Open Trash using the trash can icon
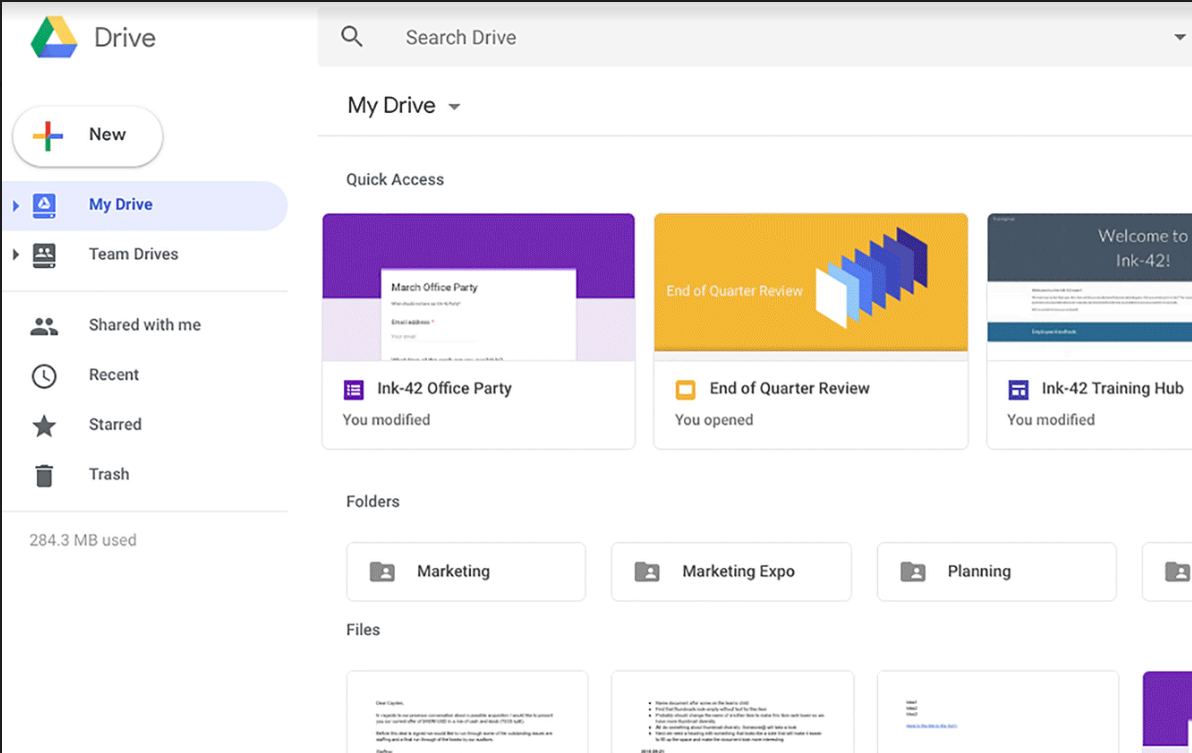1192x753 pixels. point(44,473)
